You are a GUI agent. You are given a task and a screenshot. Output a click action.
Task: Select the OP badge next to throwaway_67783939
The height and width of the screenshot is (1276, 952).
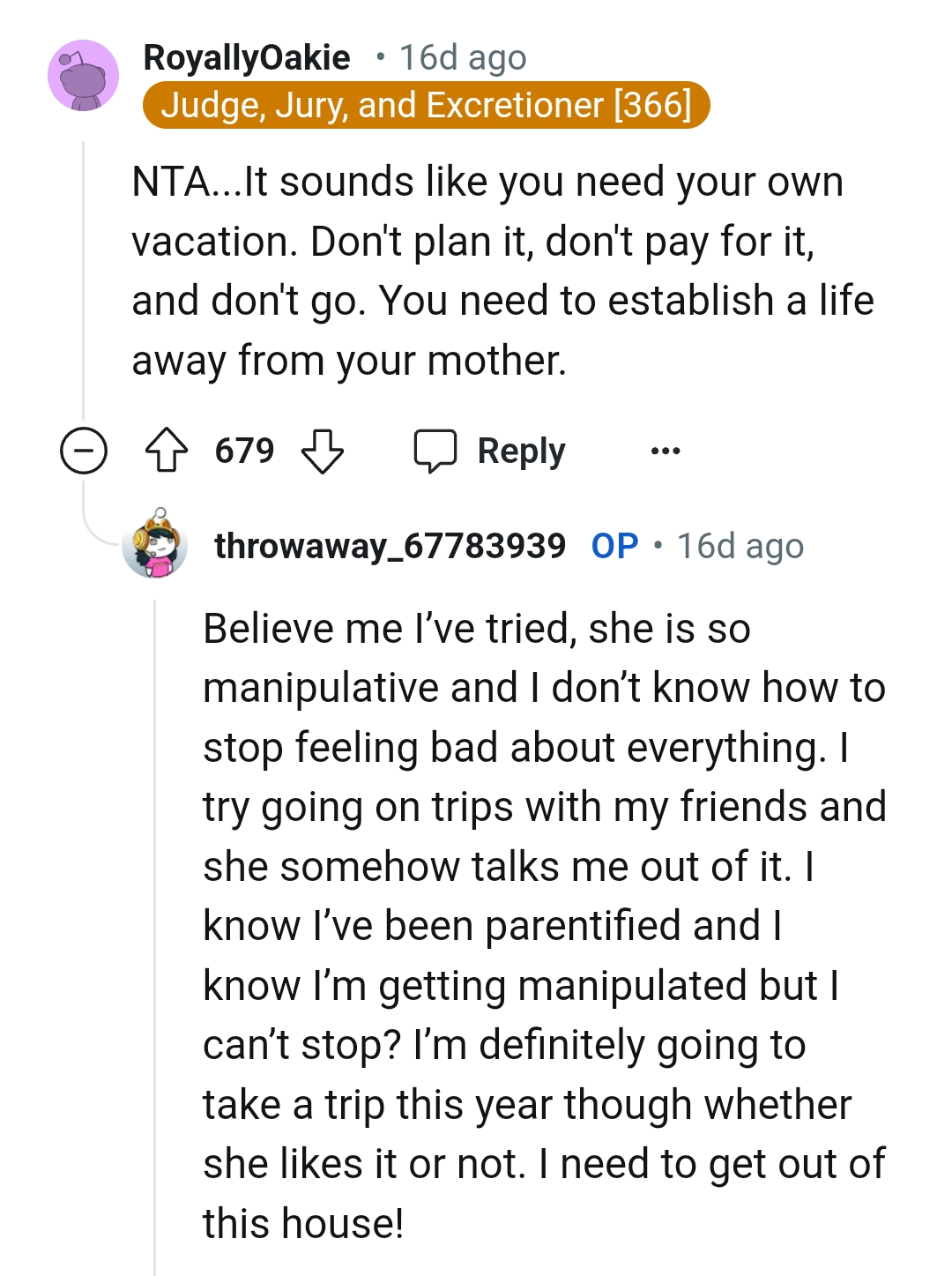[615, 545]
